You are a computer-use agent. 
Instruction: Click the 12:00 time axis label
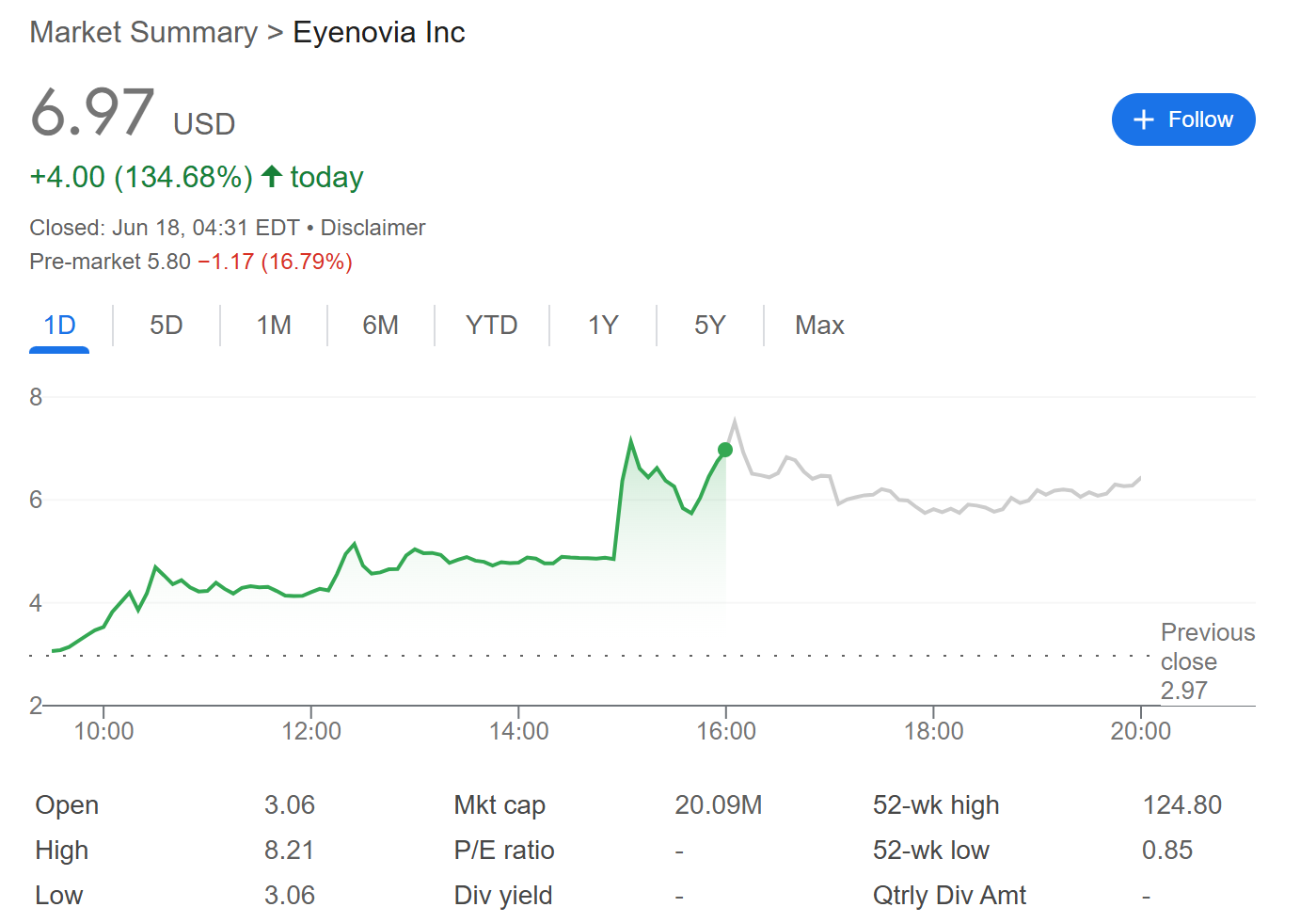tap(311, 731)
